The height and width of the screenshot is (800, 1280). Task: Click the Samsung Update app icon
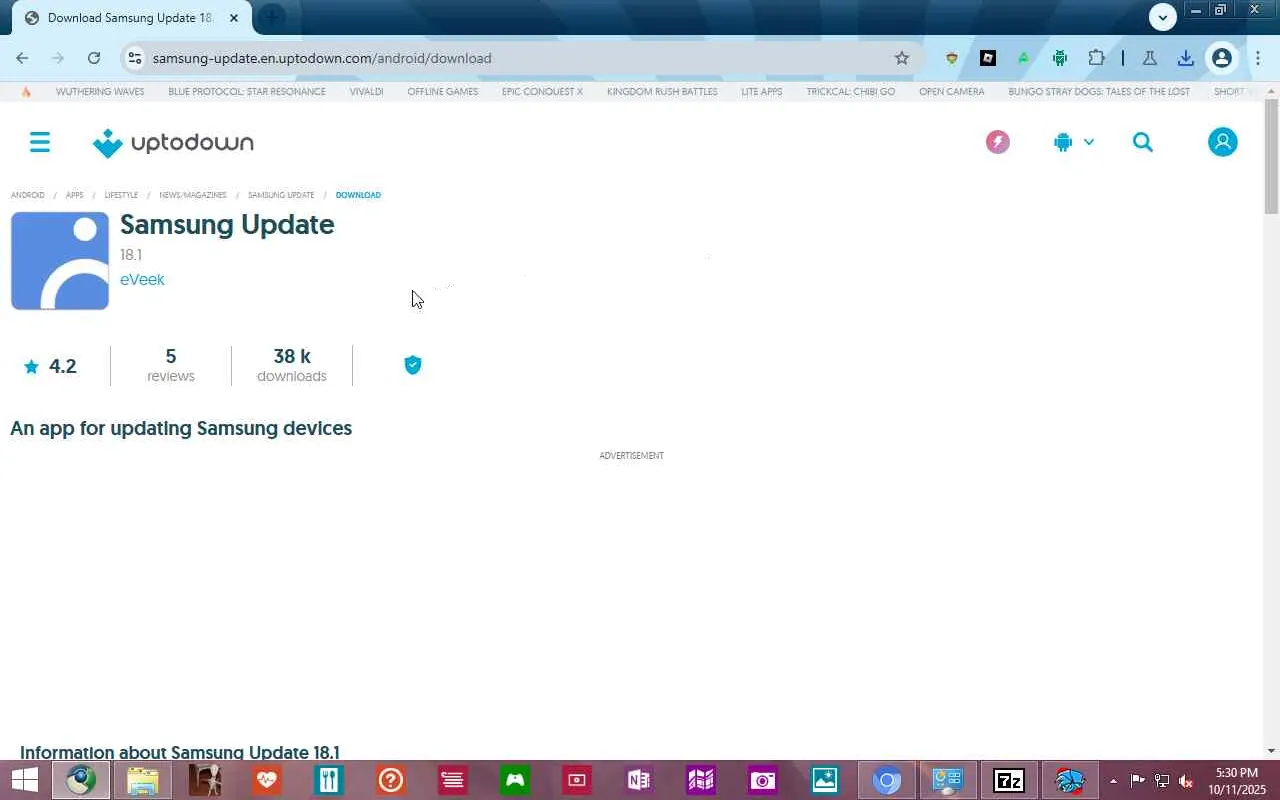[x=60, y=261]
